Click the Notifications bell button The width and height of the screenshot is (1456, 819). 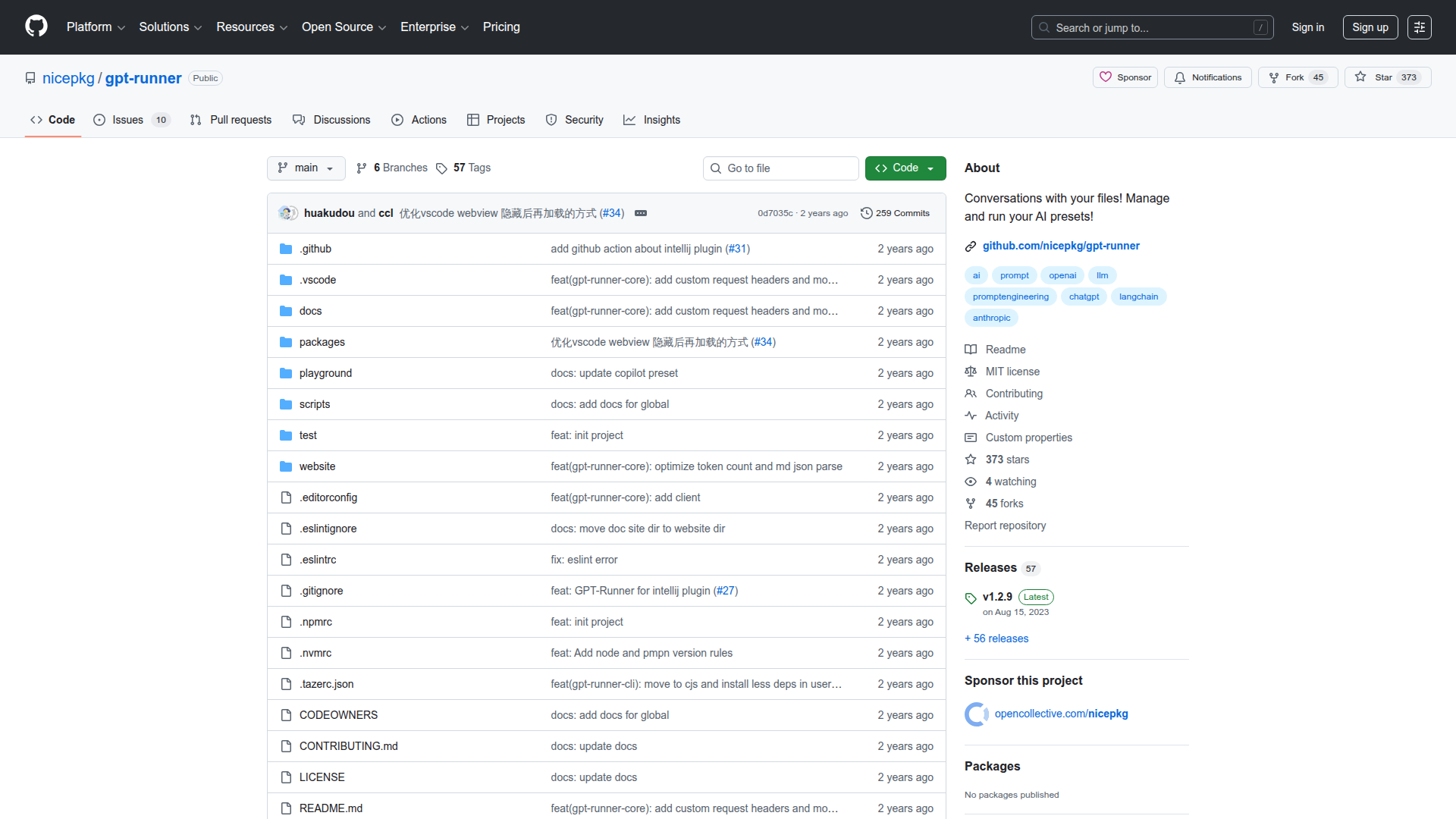pyautogui.click(x=1207, y=77)
